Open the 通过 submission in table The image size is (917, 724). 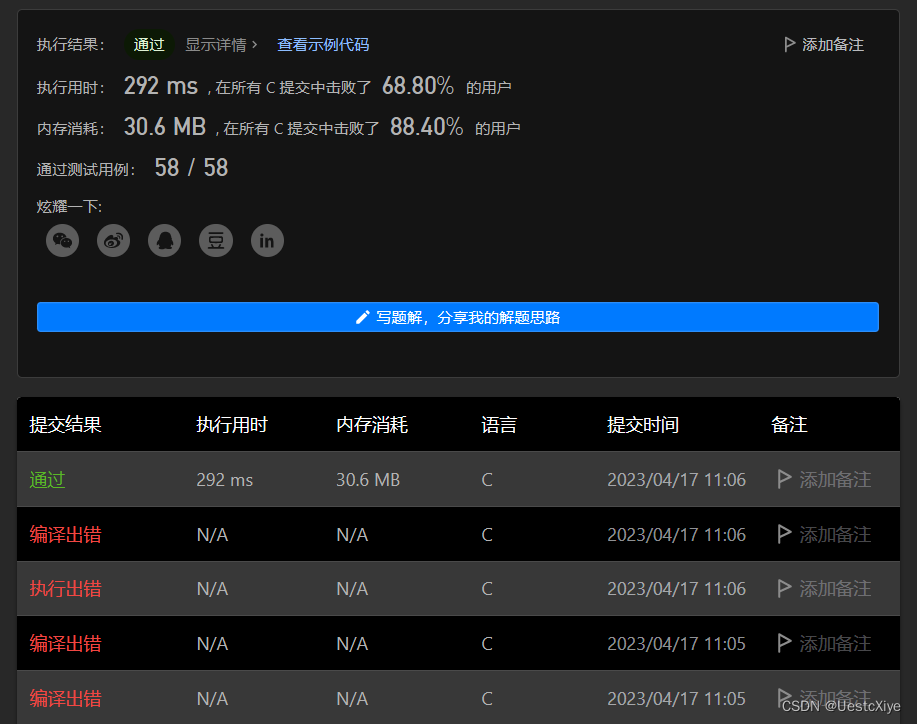click(47, 480)
